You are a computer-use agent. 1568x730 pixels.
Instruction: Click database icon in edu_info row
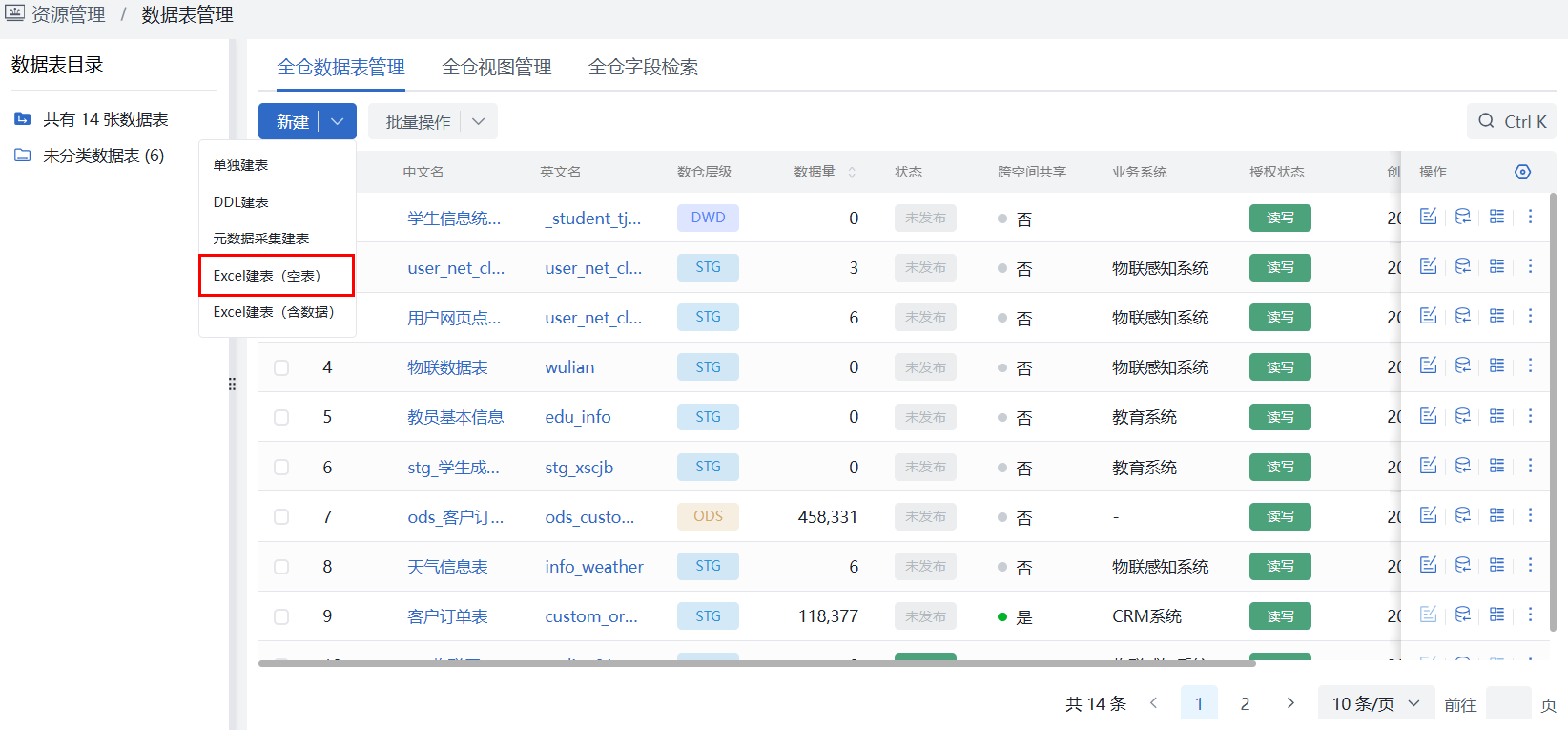click(x=1463, y=416)
